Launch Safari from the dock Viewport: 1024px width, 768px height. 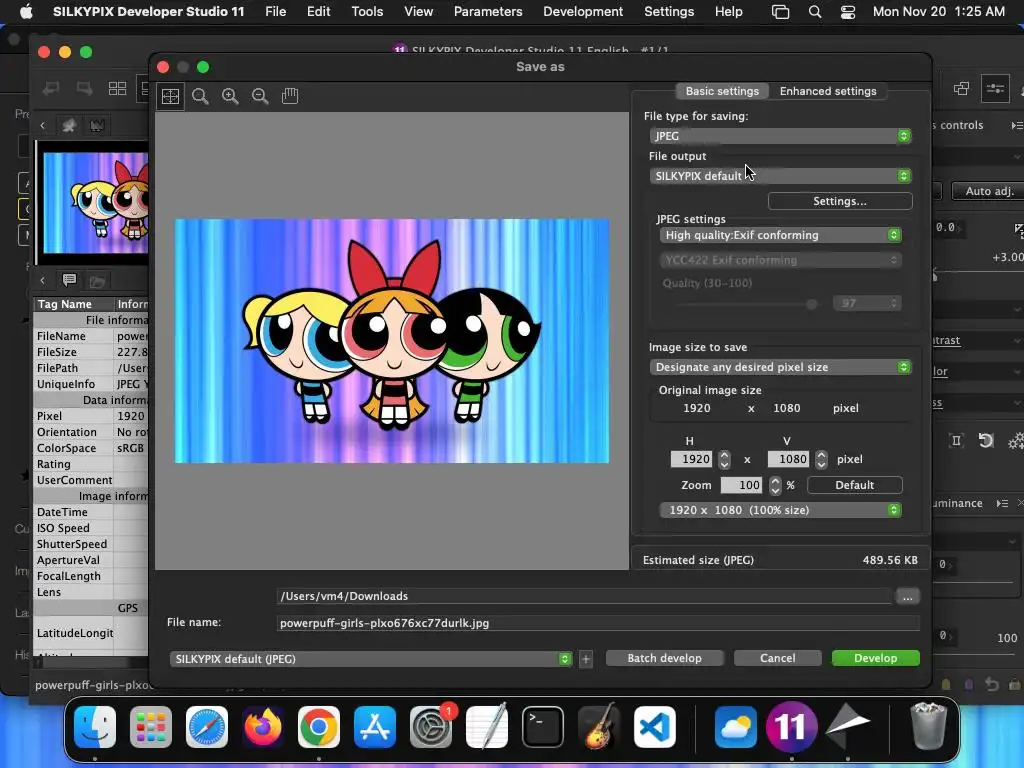click(207, 727)
